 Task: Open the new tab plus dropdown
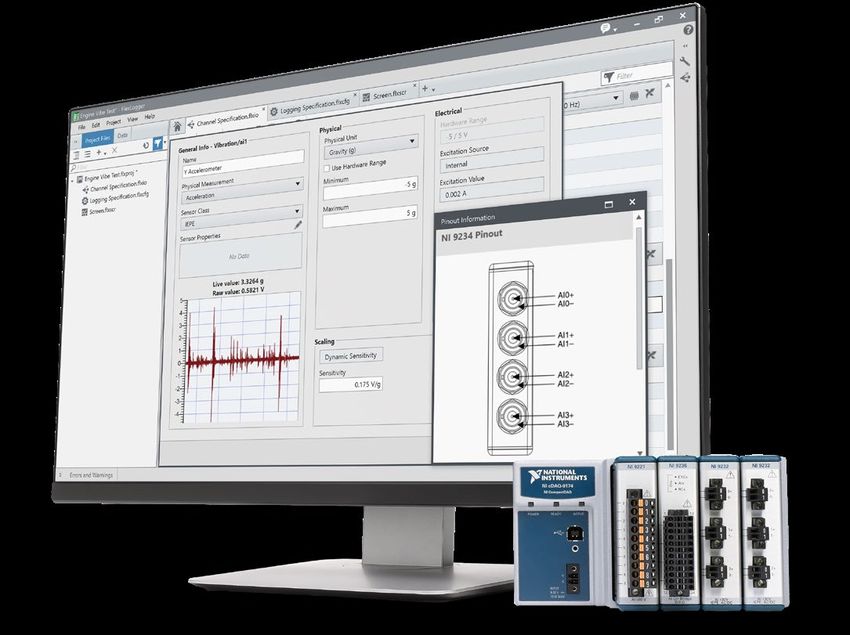(428, 88)
